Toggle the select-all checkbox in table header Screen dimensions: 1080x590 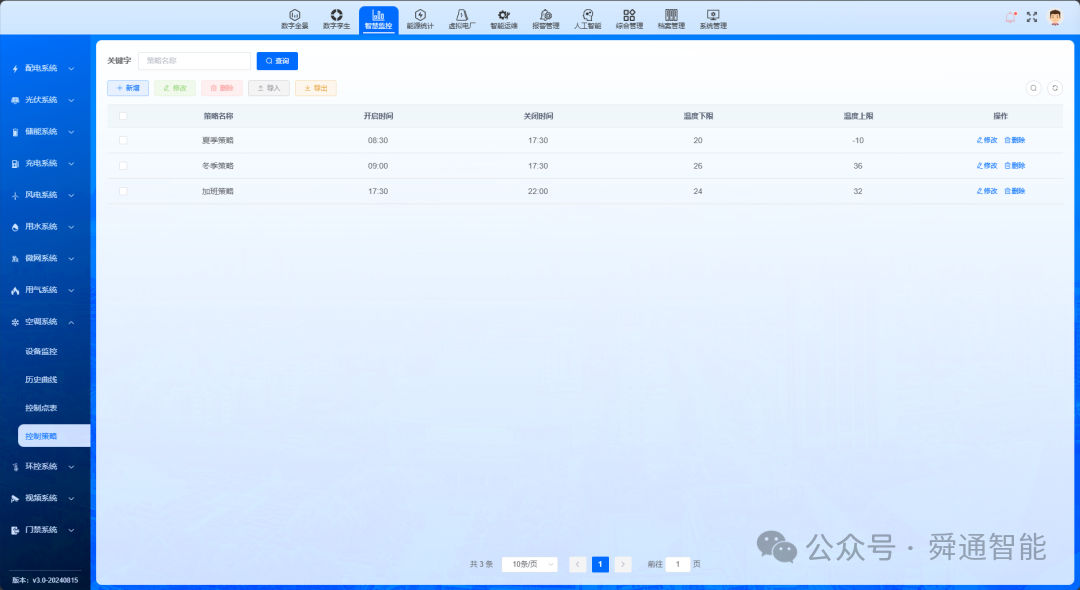point(123,116)
